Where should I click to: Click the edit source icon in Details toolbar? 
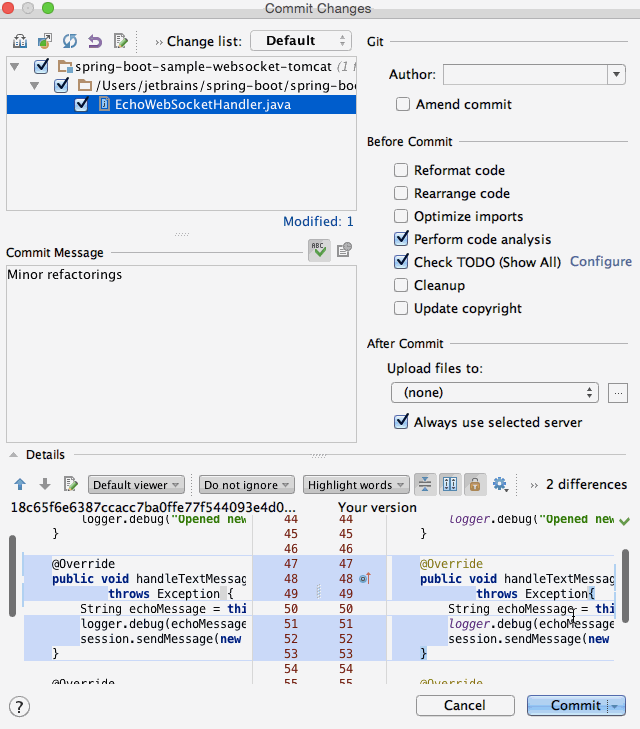tap(70, 484)
